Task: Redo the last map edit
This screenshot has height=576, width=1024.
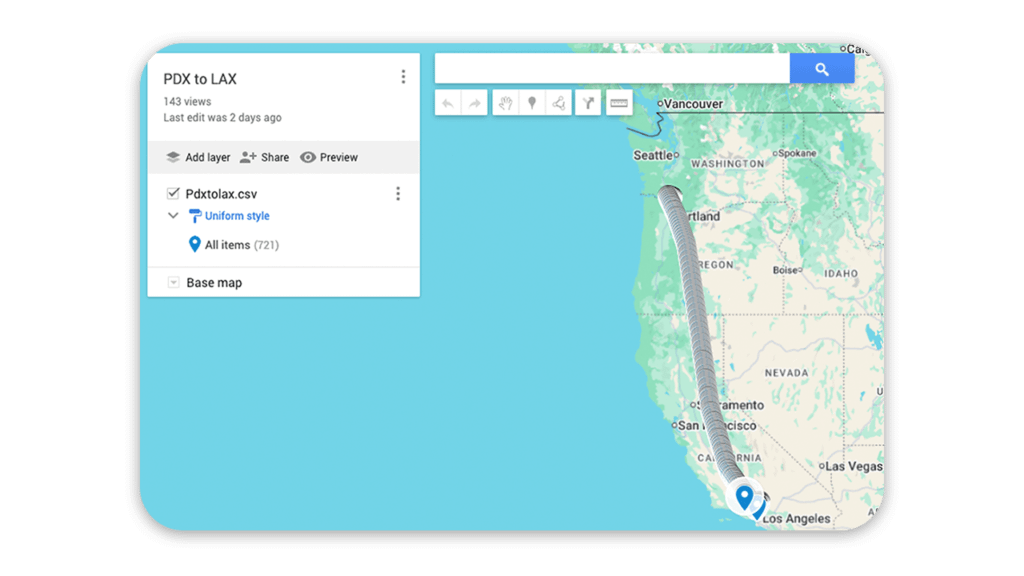Action: (475, 103)
